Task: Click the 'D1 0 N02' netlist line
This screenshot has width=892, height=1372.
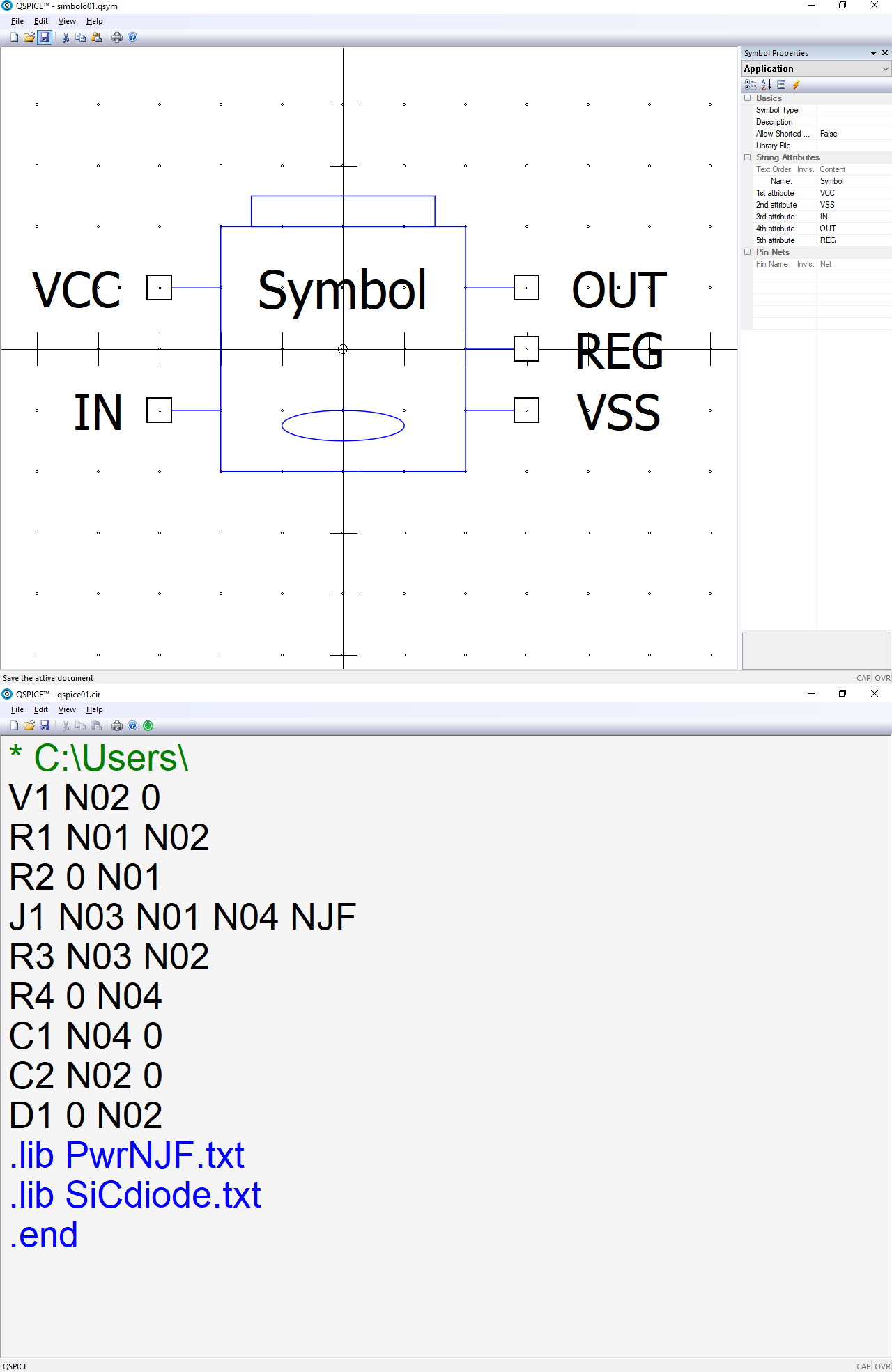Action: pyautogui.click(x=86, y=1116)
